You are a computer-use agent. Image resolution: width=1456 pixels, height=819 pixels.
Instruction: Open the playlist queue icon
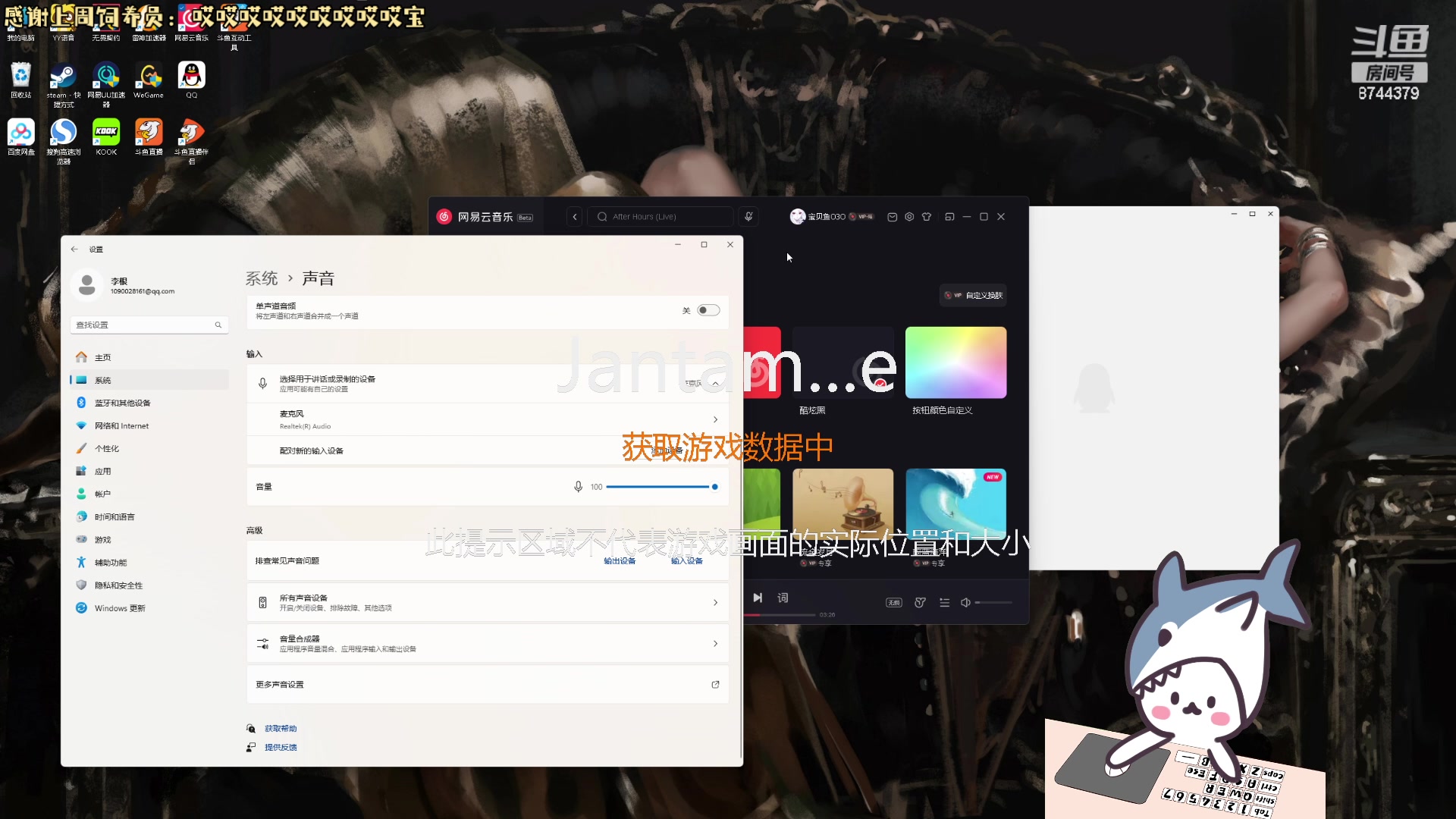point(944,602)
